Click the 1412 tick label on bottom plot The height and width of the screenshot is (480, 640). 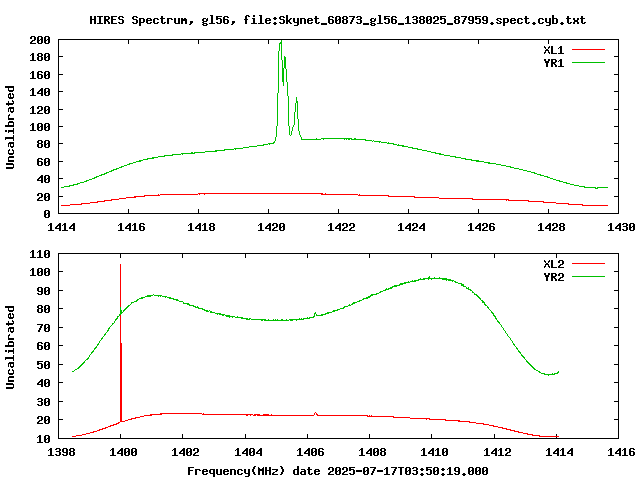(x=497, y=452)
